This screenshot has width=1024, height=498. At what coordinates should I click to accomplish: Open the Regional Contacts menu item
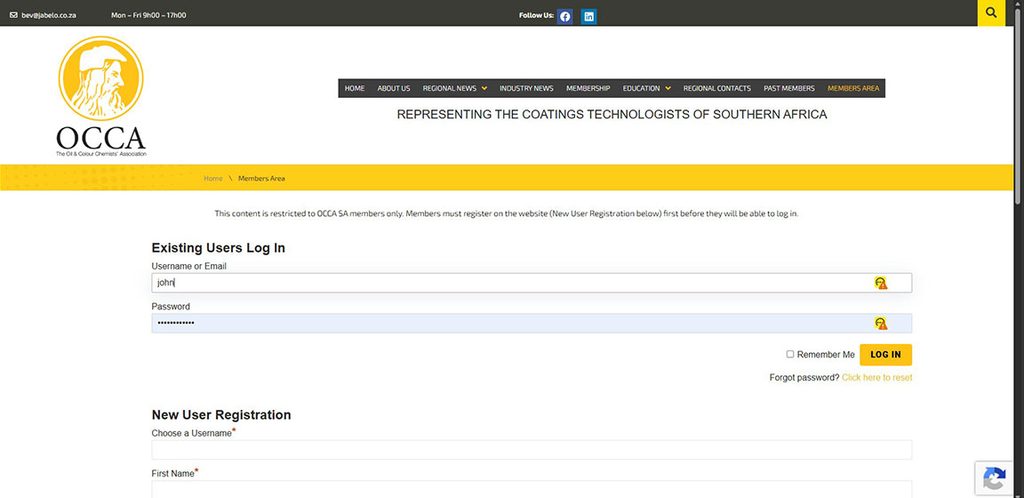[x=717, y=88]
